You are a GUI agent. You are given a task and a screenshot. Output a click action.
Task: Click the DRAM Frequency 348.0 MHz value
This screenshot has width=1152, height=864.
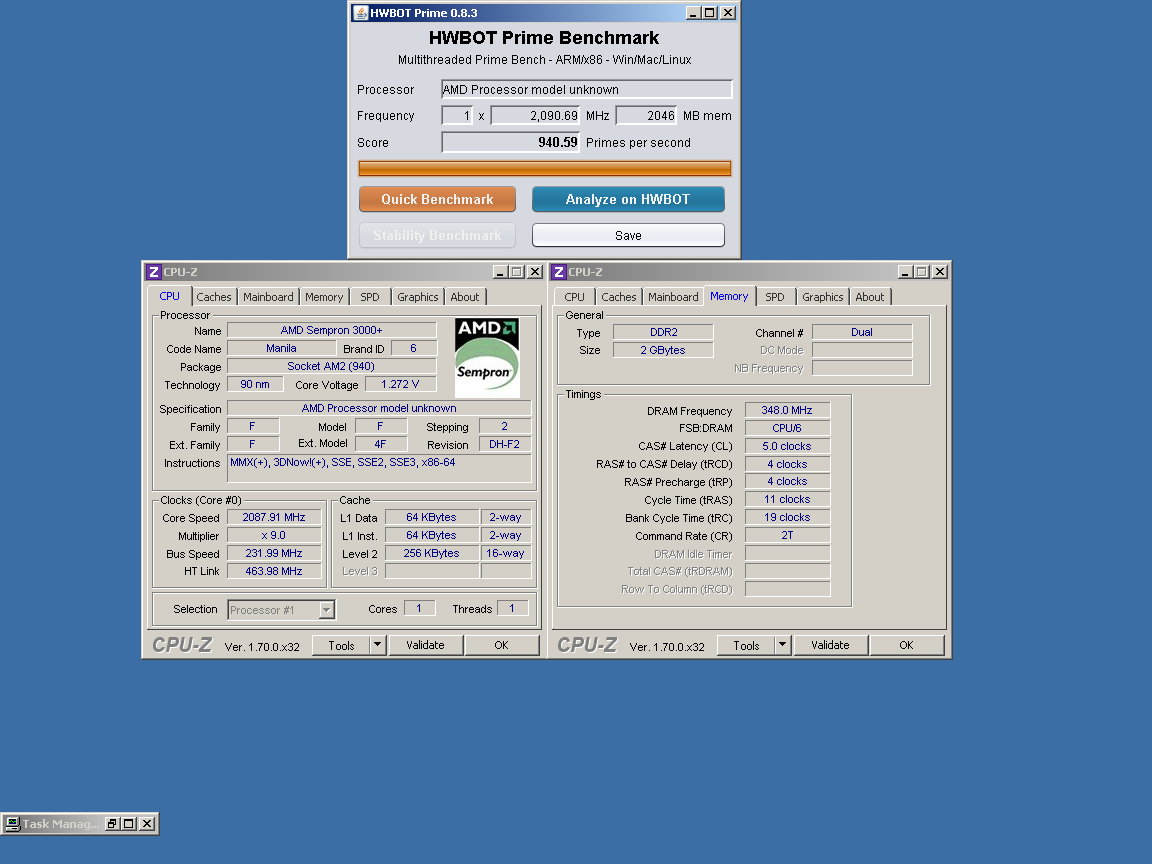[787, 410]
